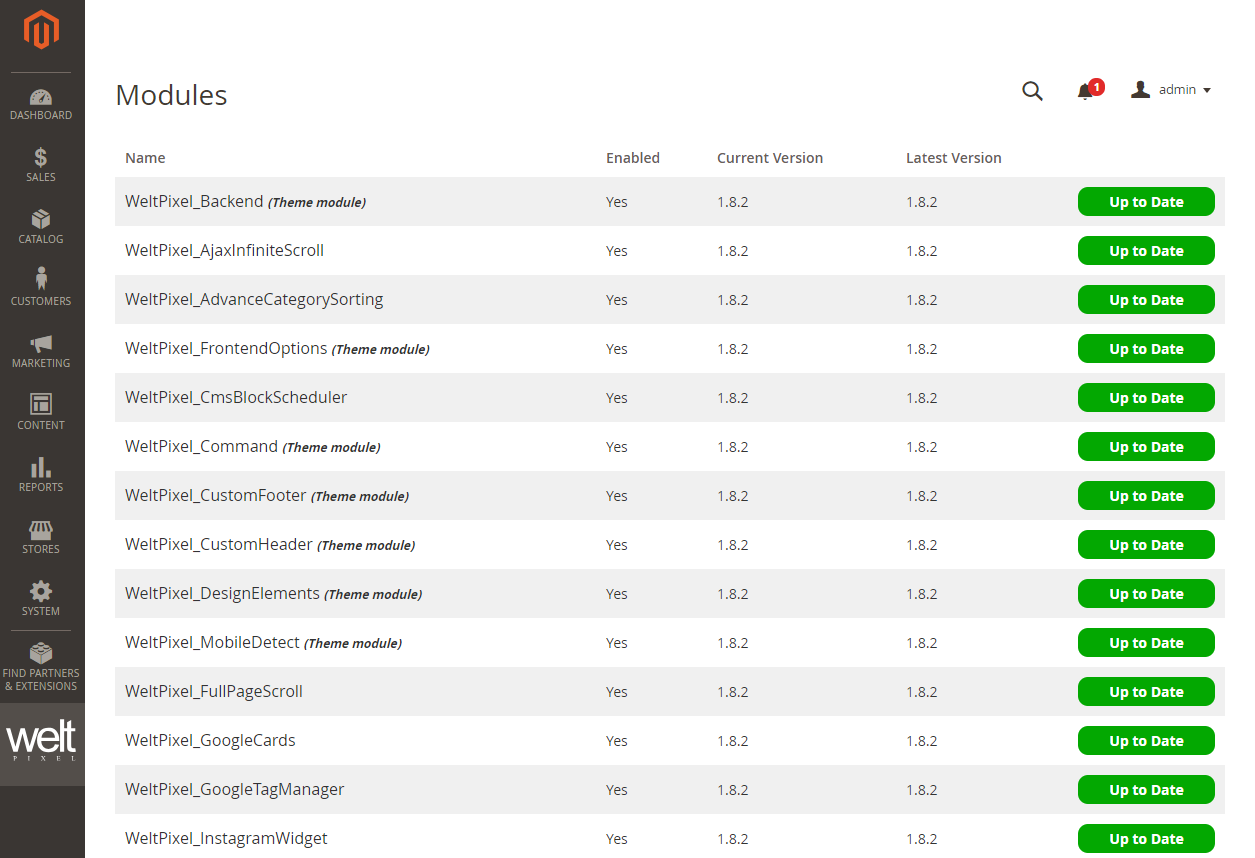Click Up to Date for WeltPixel_CustomHeader
Viewport: 1255px width, 858px height.
[1146, 545]
